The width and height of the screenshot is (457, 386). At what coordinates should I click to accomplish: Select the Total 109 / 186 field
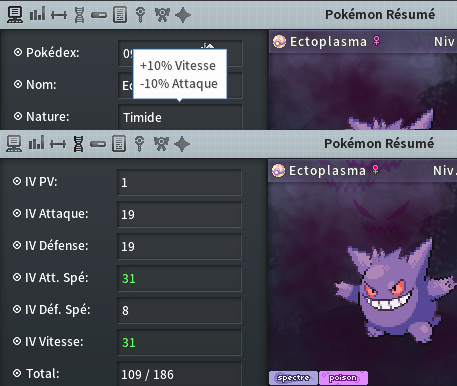pyautogui.click(x=179, y=374)
